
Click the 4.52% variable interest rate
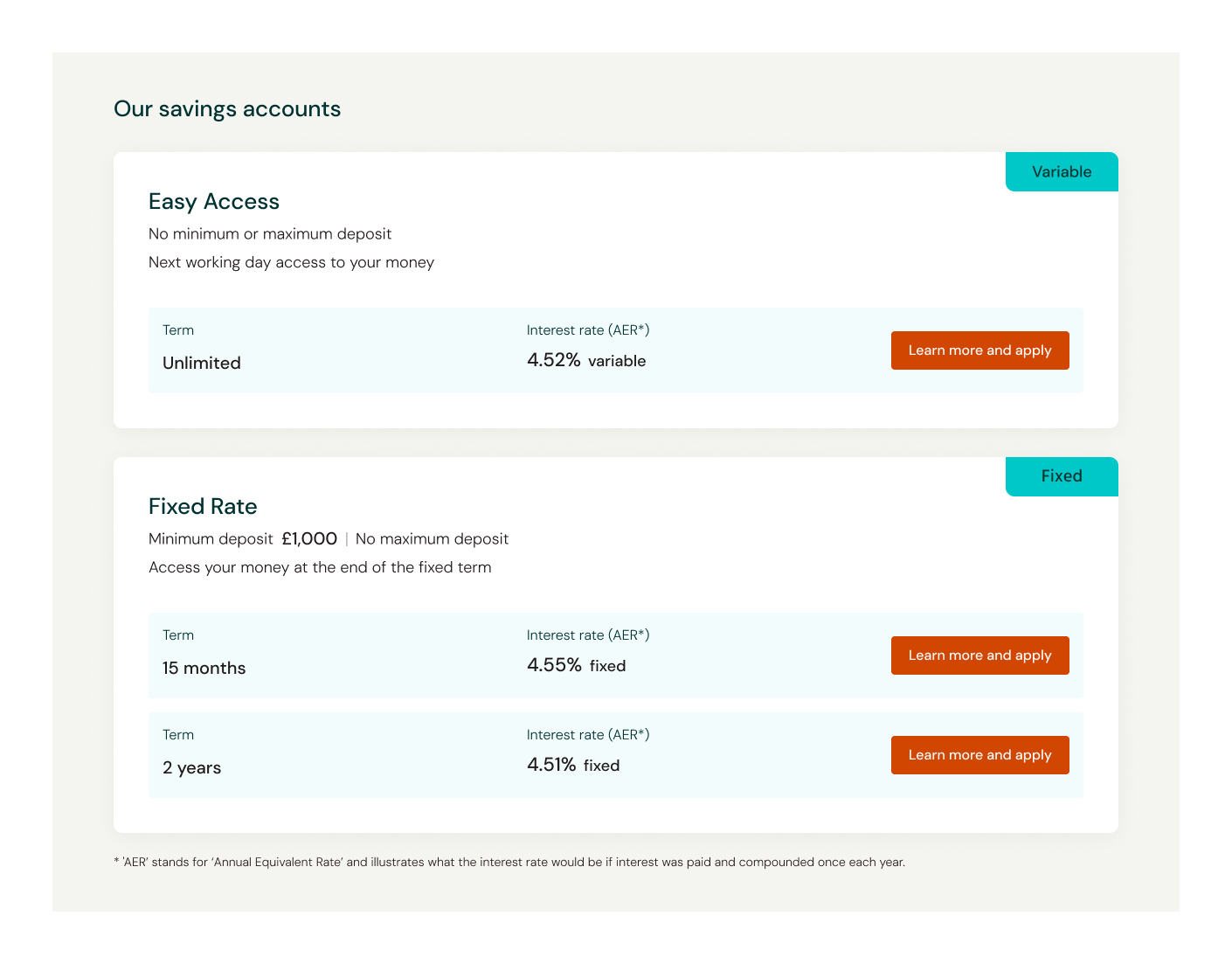click(586, 360)
